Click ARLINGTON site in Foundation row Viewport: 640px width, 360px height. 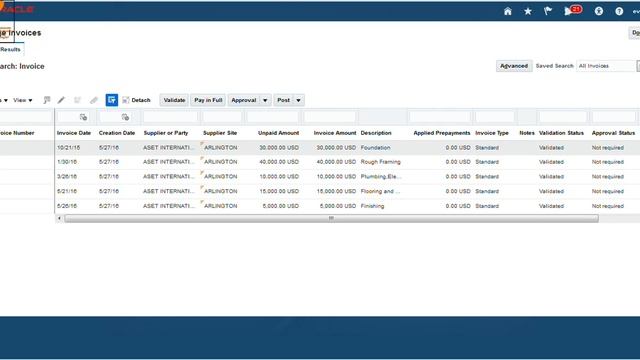220,148
